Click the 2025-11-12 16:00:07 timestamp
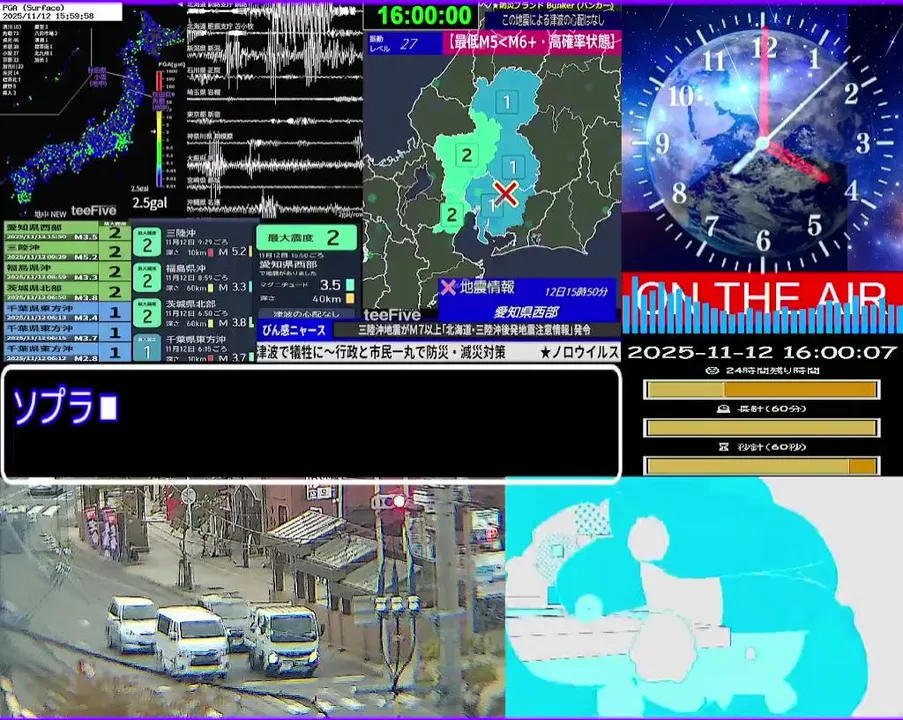 [x=762, y=352]
